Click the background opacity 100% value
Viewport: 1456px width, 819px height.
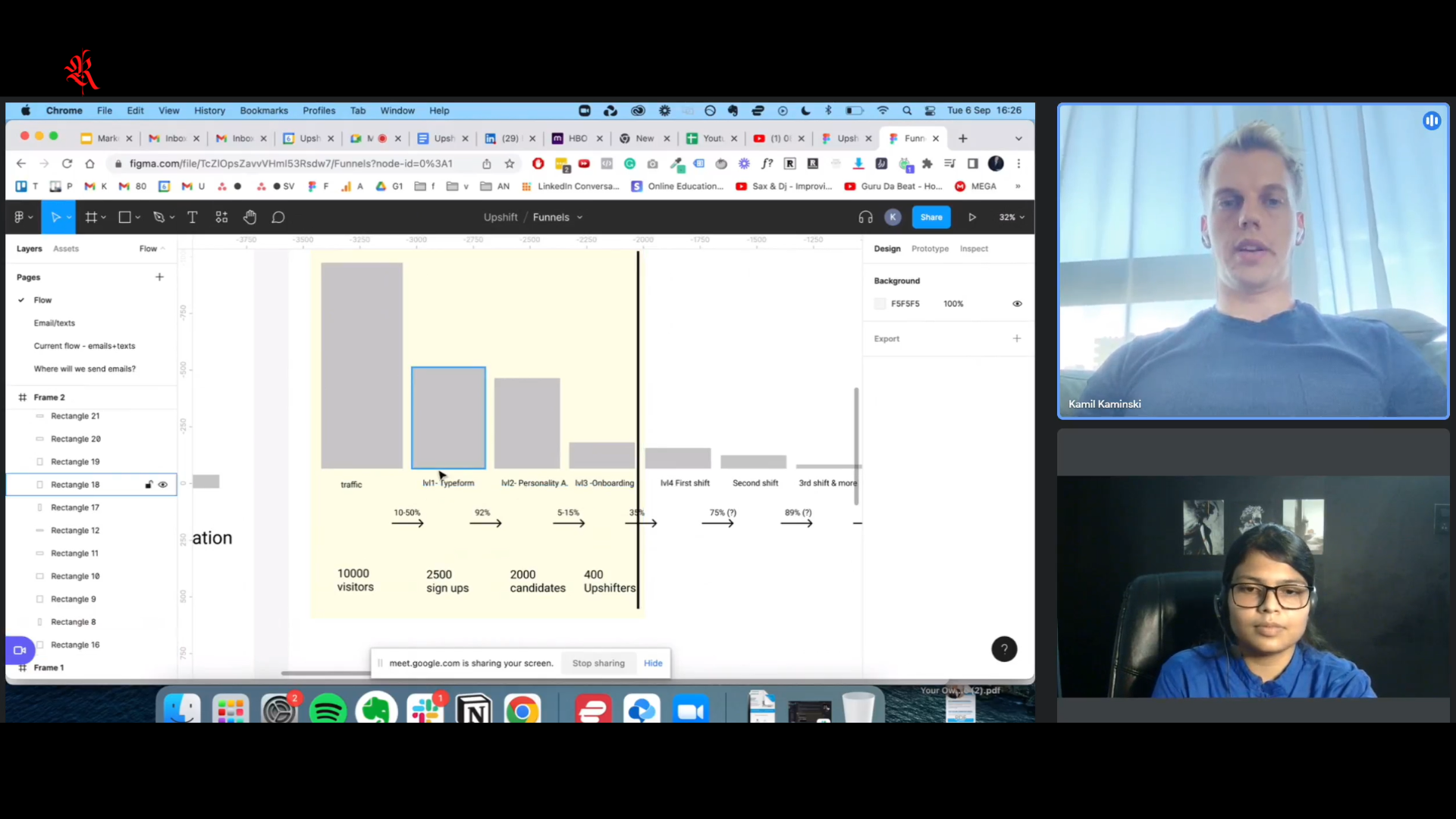(953, 304)
